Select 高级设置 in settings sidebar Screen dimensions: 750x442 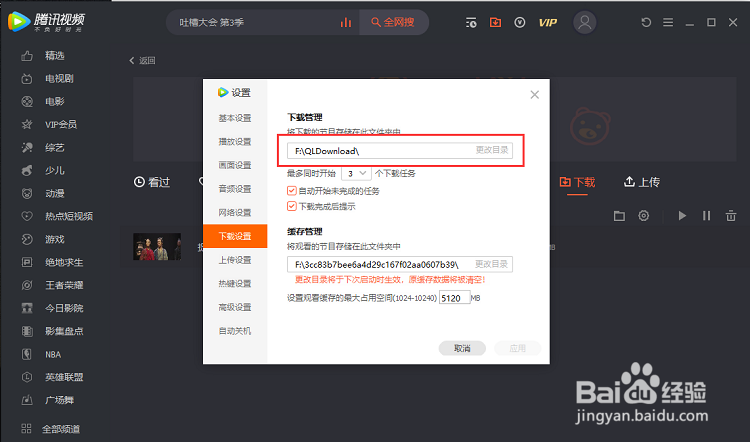pos(235,307)
